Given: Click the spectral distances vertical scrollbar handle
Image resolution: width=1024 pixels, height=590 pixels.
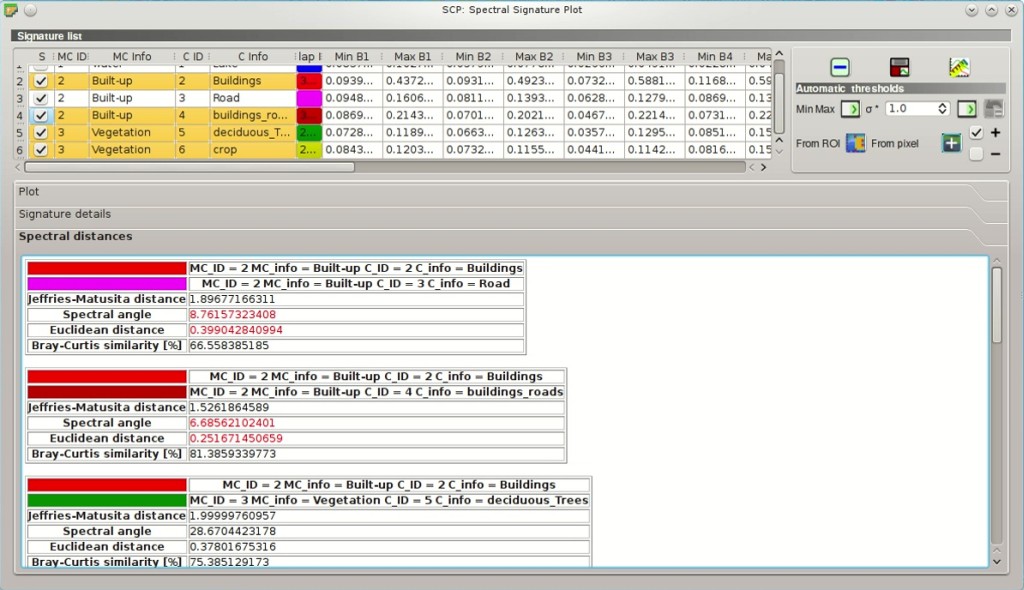Looking at the screenshot, I should (997, 304).
